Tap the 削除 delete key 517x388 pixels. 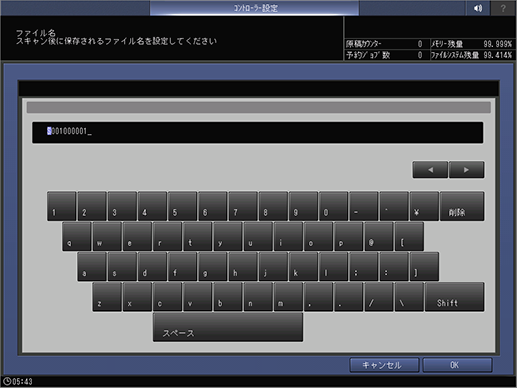pos(462,206)
